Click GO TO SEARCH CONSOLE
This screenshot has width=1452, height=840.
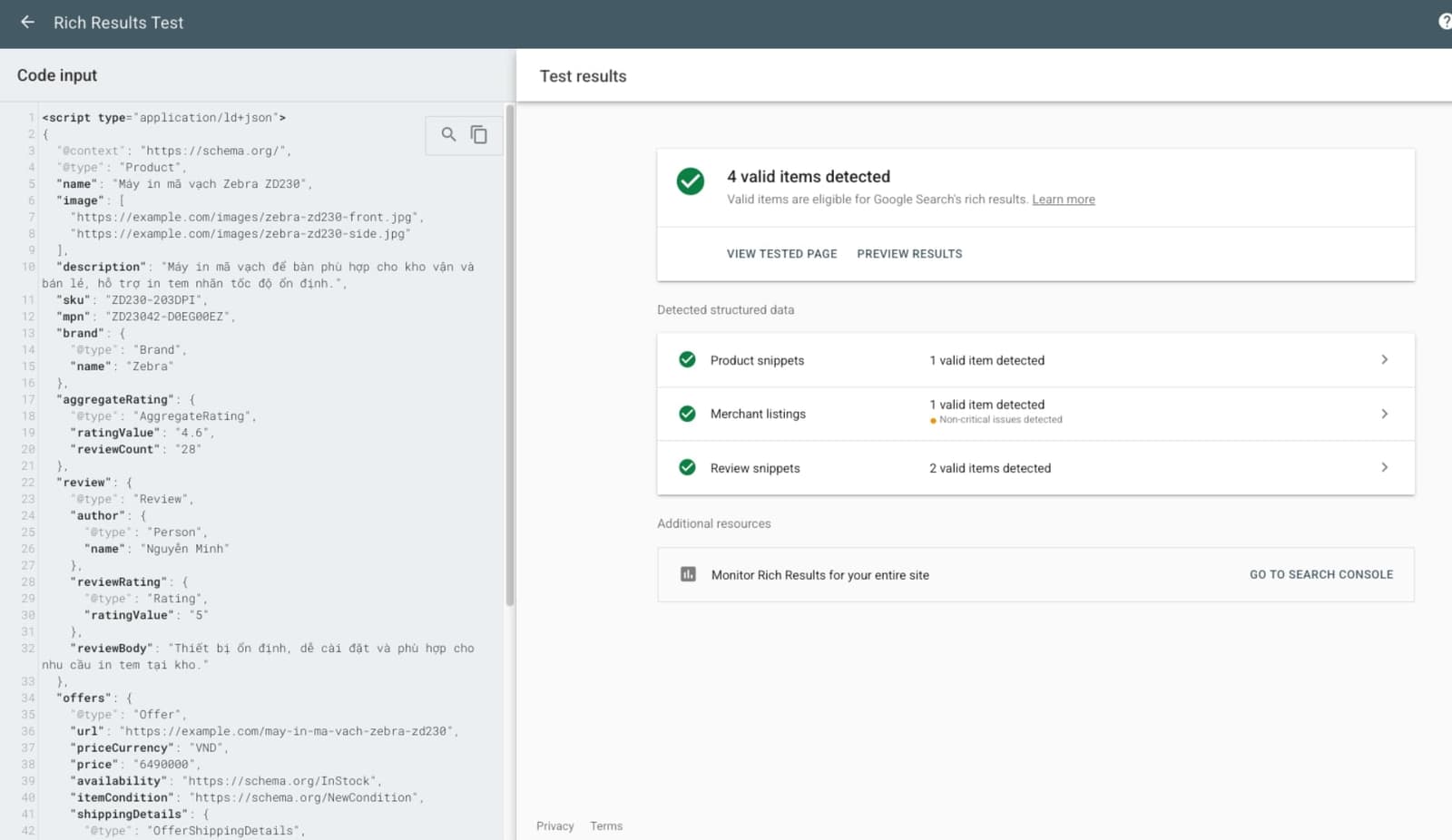coord(1321,574)
